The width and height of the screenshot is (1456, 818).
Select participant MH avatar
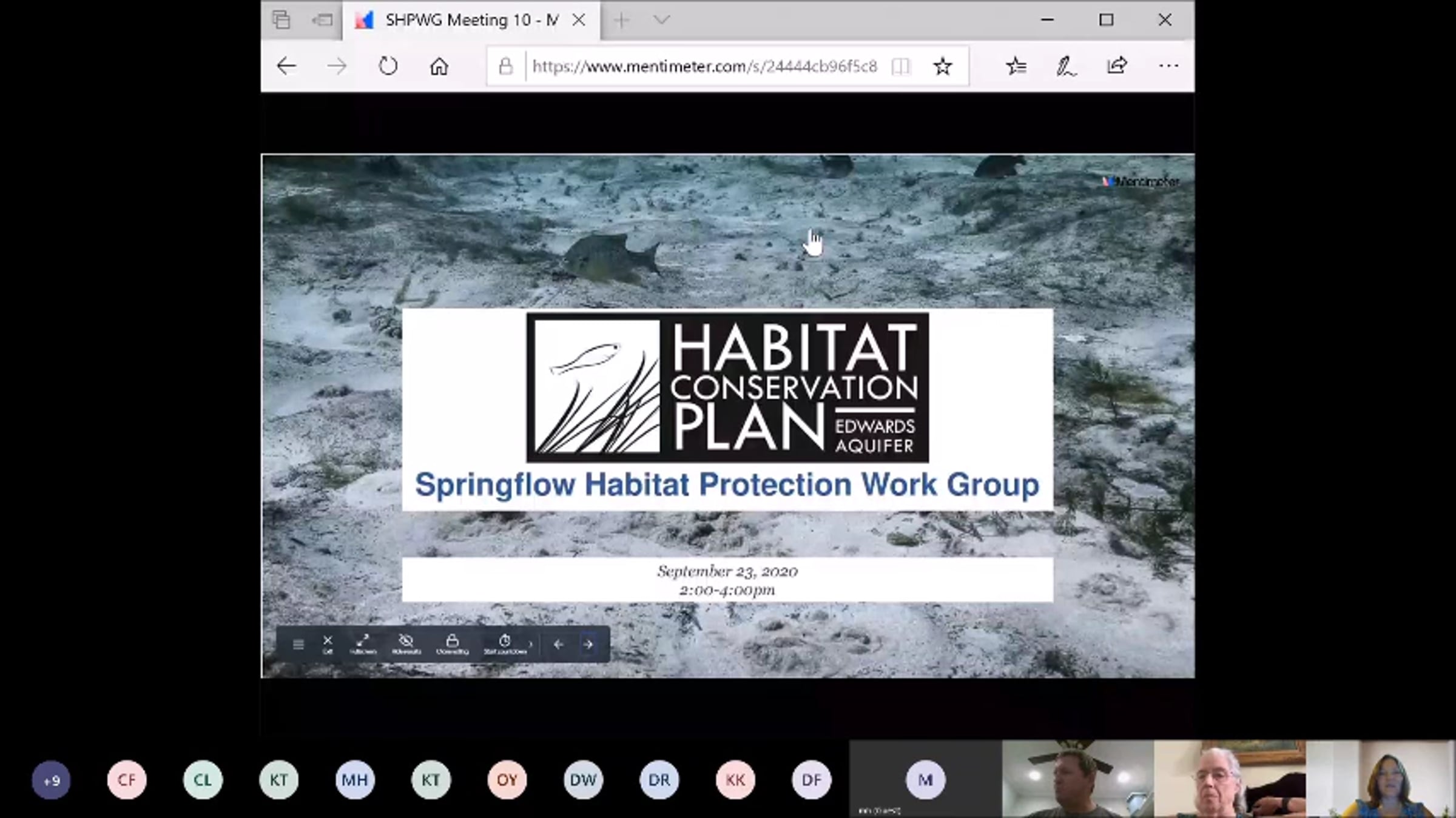click(355, 780)
